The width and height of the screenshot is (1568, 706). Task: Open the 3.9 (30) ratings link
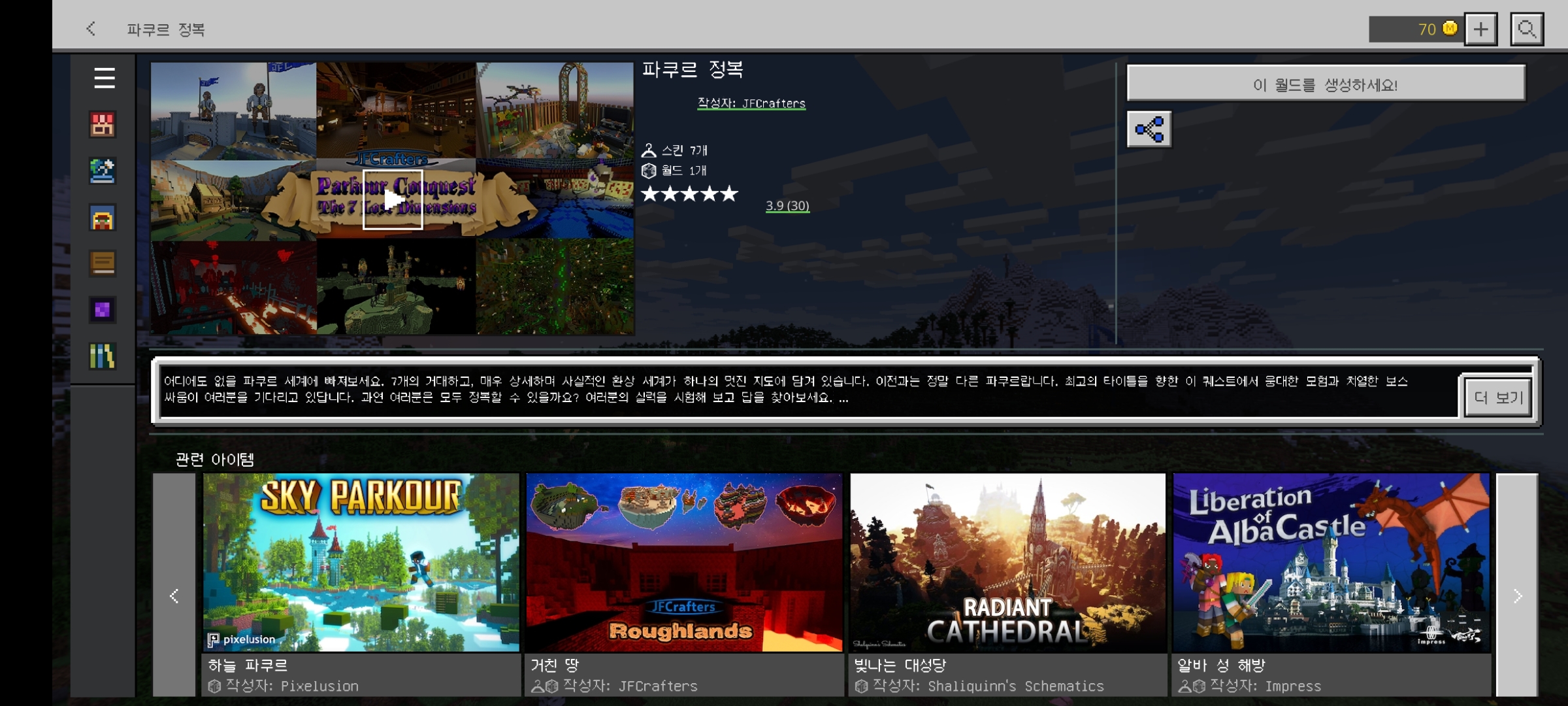click(787, 206)
